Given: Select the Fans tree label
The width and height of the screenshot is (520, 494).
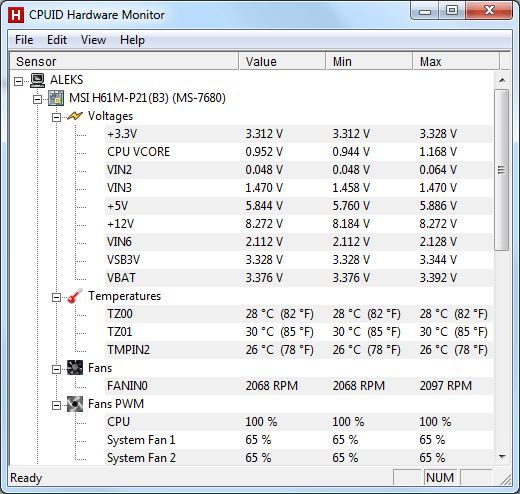Looking at the screenshot, I should coord(100,368).
